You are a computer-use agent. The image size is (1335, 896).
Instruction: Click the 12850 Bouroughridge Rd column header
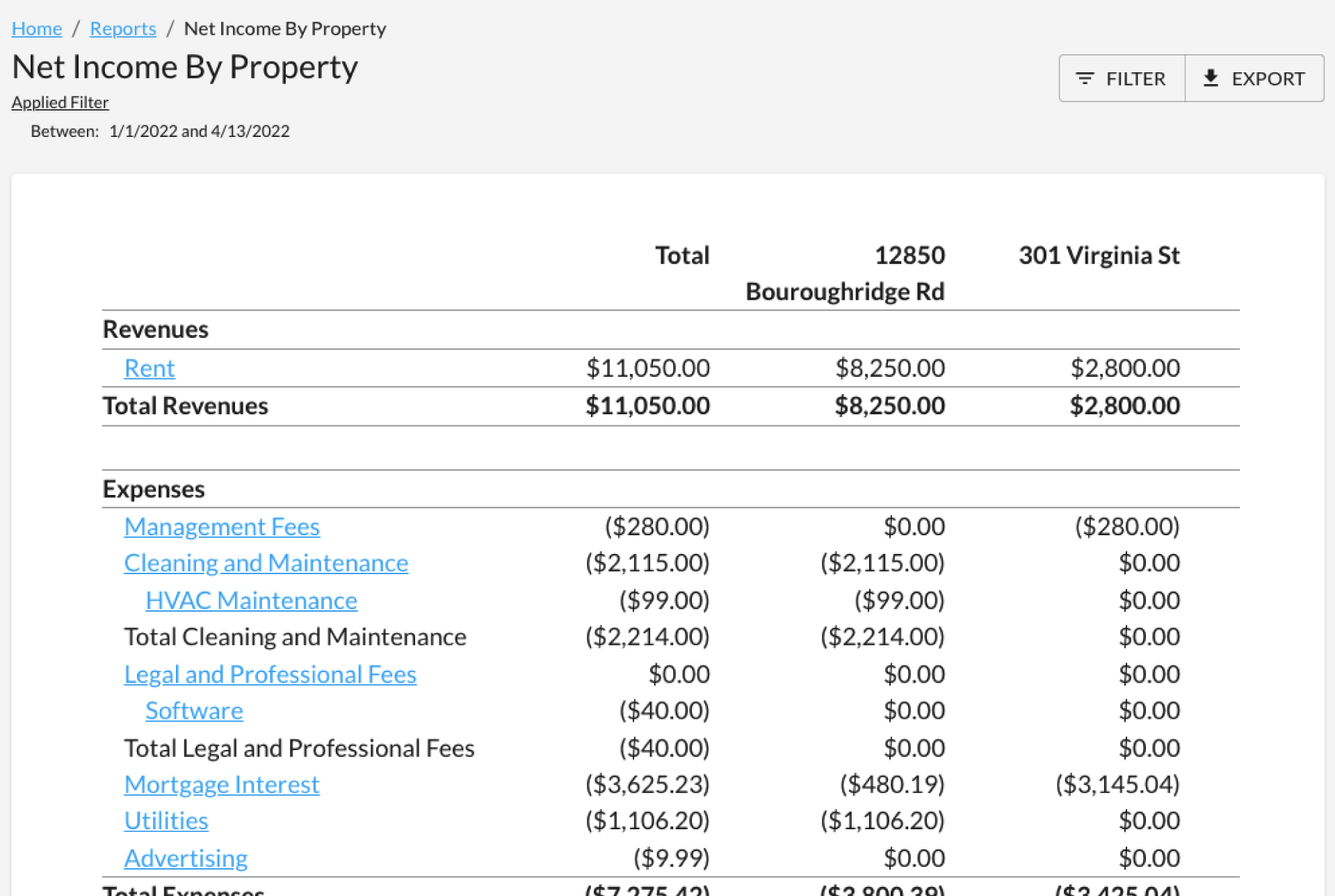click(x=845, y=273)
